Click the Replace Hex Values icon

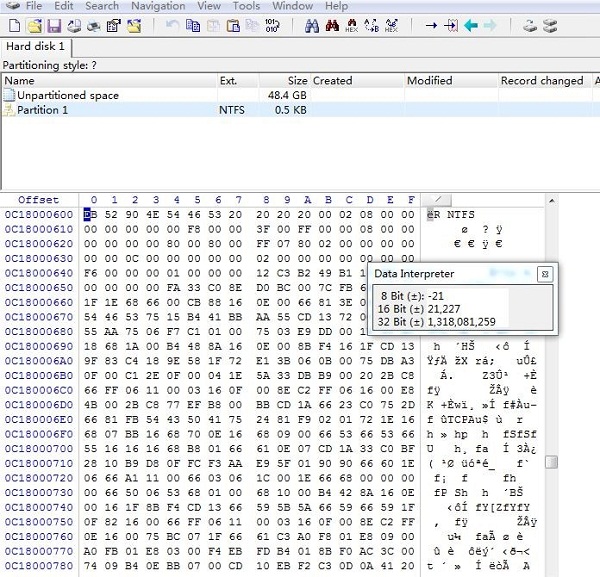(x=391, y=26)
